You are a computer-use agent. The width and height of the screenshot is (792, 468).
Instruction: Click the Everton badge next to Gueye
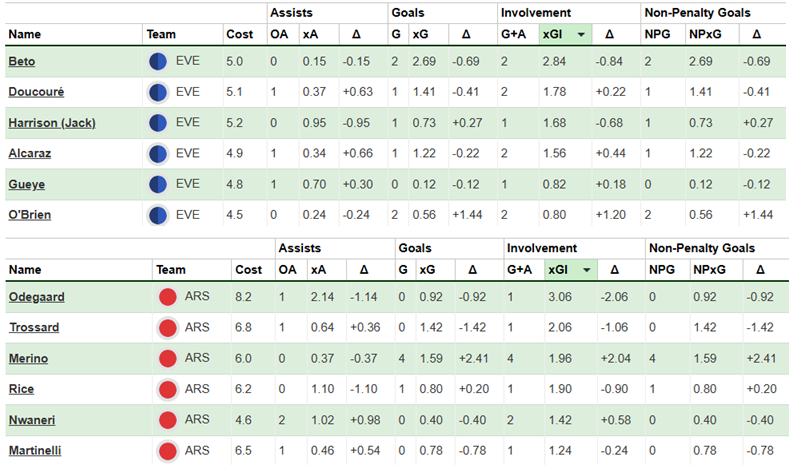click(x=157, y=185)
